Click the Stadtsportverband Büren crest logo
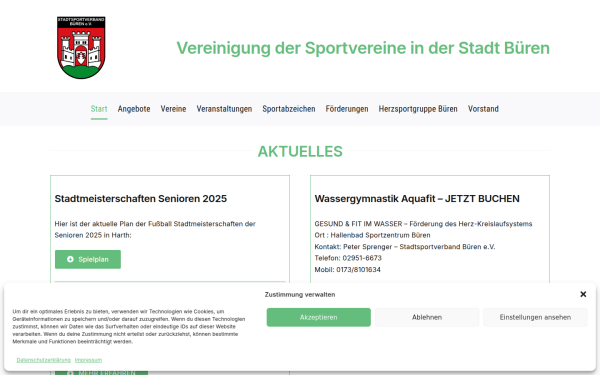This screenshot has width=600, height=375. pos(81,48)
